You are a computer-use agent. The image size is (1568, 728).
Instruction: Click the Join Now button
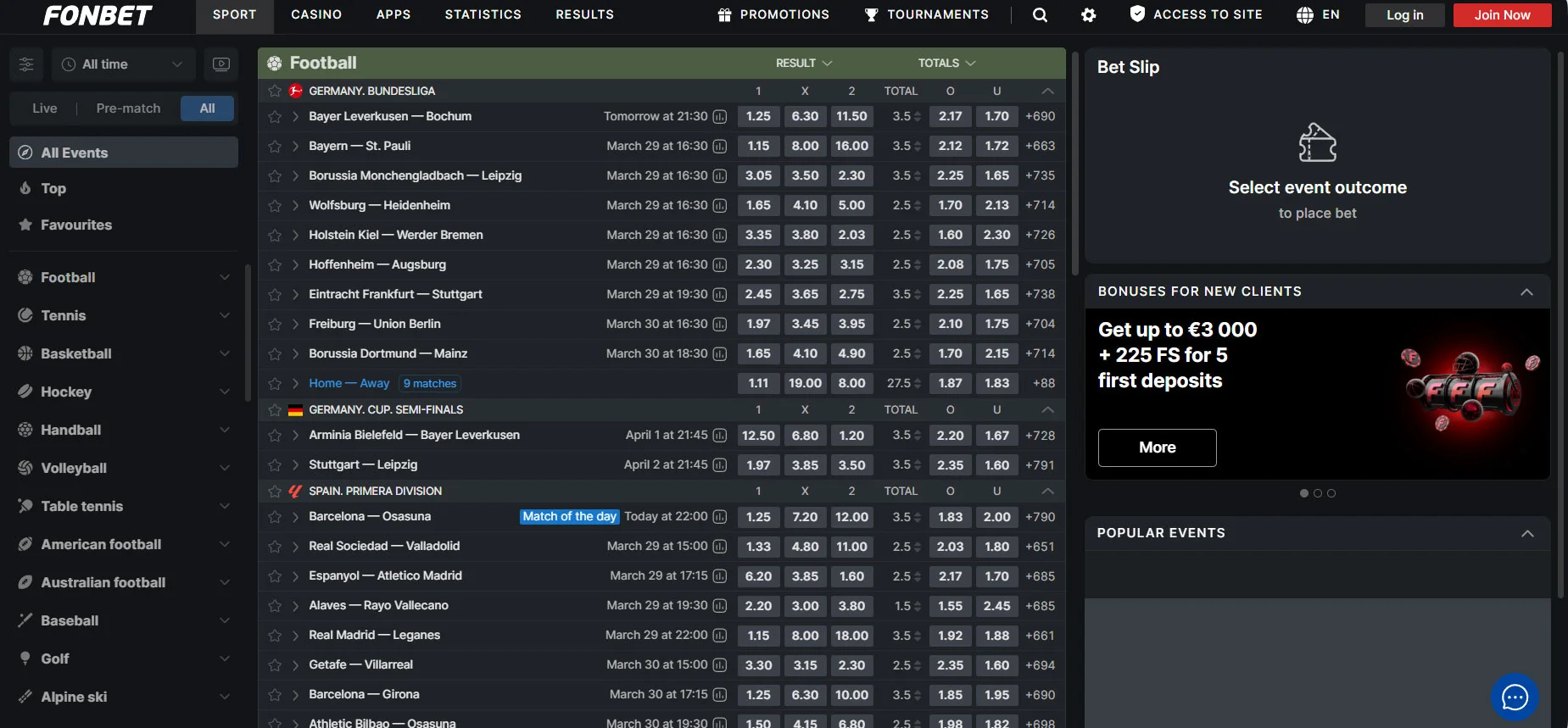[1502, 15]
